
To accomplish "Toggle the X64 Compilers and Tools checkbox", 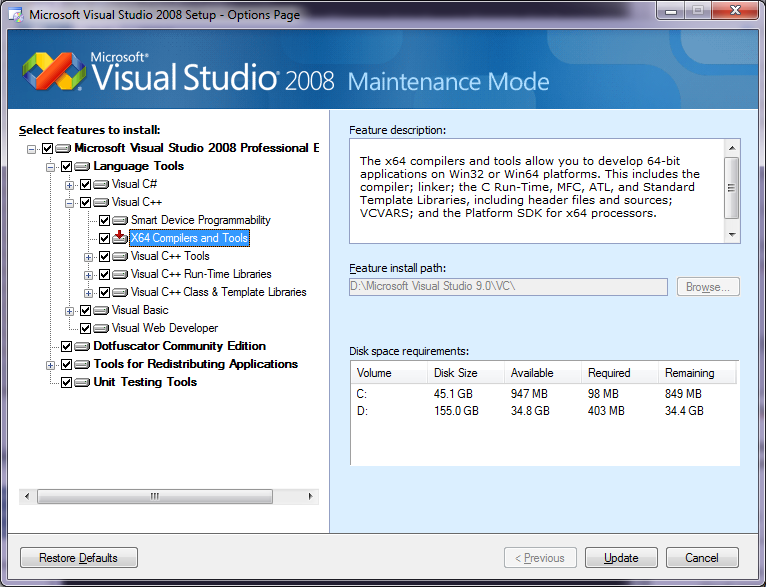I will click(105, 238).
